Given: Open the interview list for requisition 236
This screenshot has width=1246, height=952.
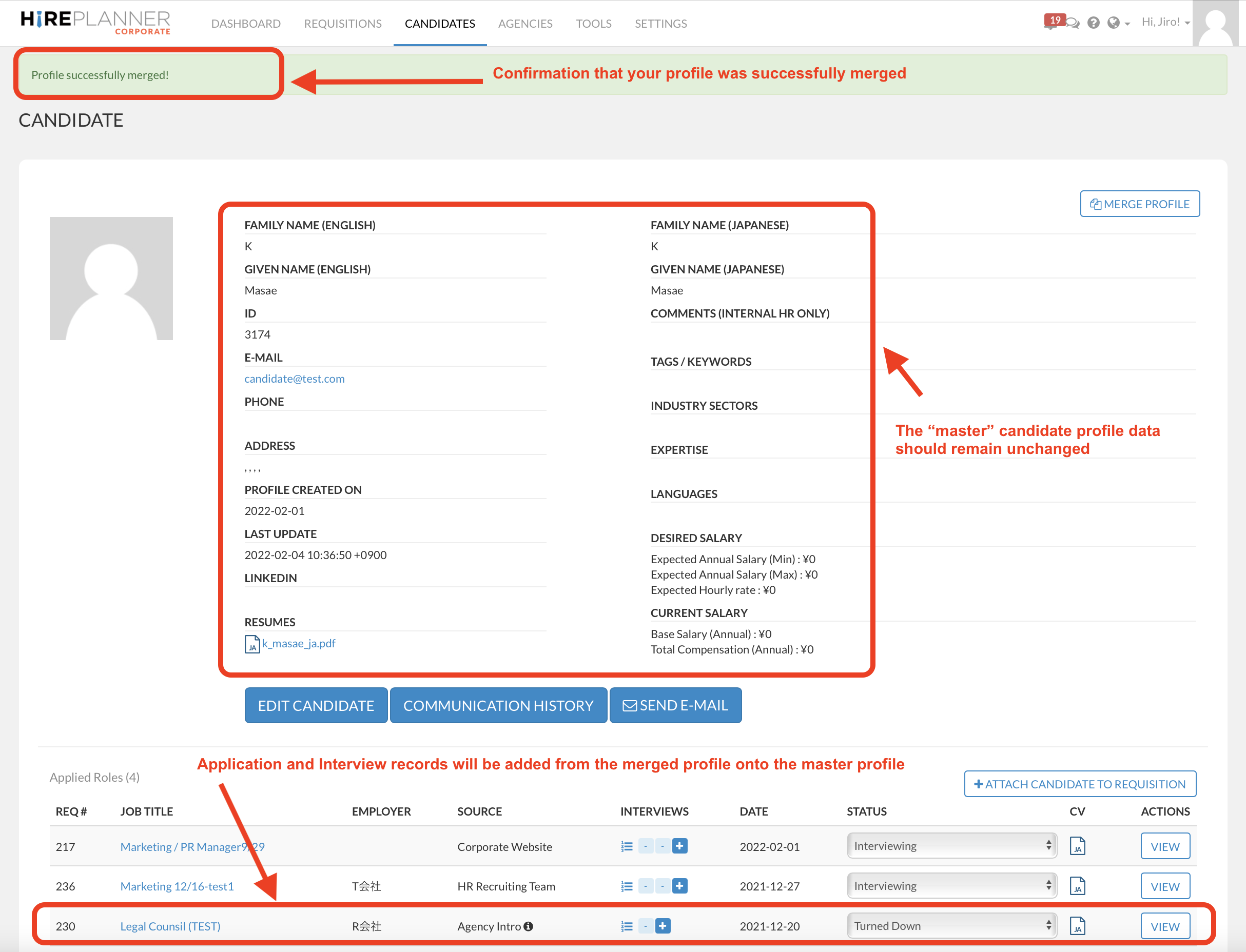Looking at the screenshot, I should click(x=627, y=886).
